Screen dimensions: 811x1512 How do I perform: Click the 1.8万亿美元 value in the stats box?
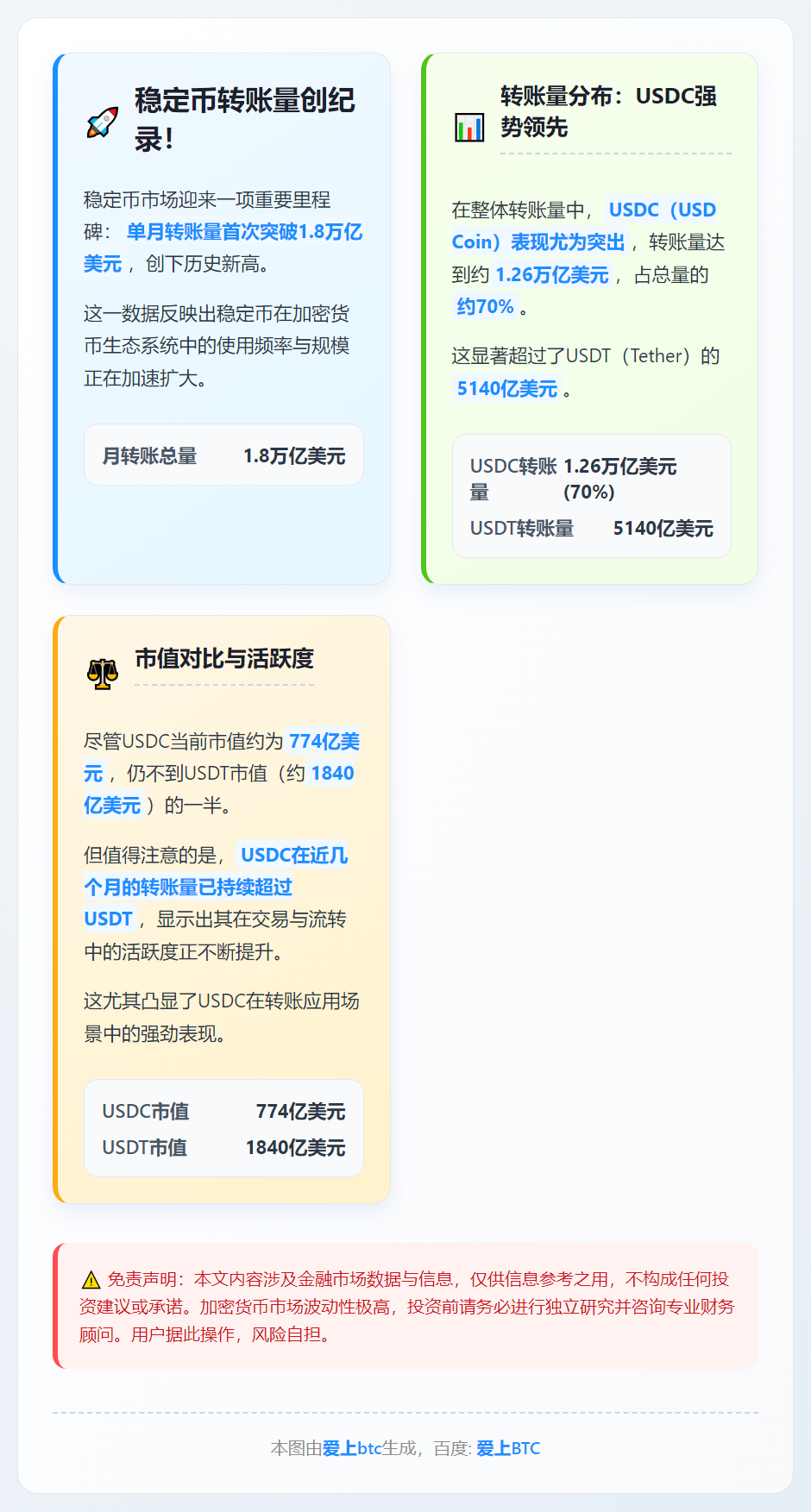[x=294, y=455]
